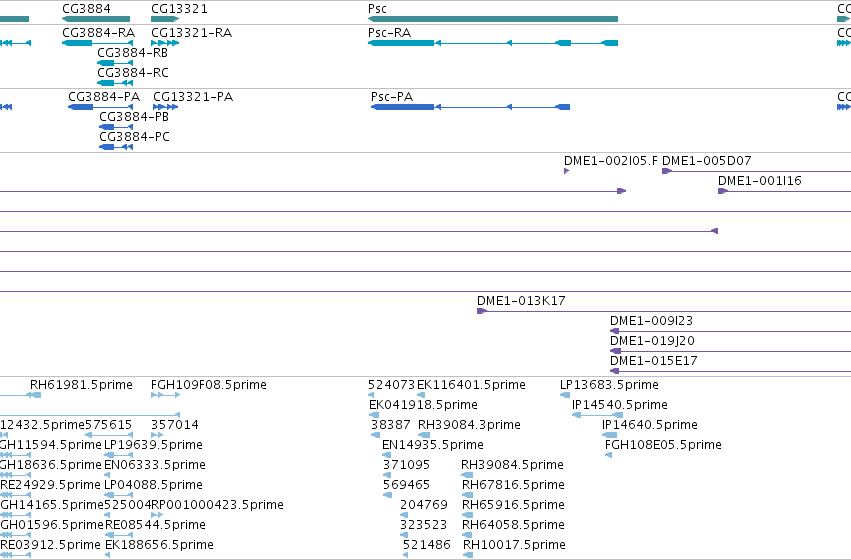Click the Psc gene name
This screenshot has width=851, height=560.
377,9
